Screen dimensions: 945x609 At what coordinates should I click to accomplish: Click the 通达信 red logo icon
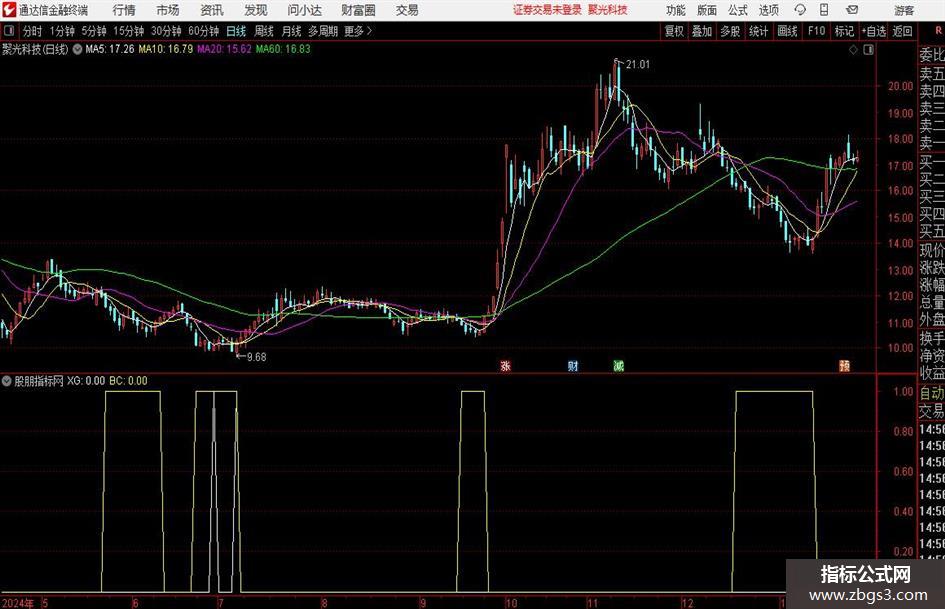(8, 10)
